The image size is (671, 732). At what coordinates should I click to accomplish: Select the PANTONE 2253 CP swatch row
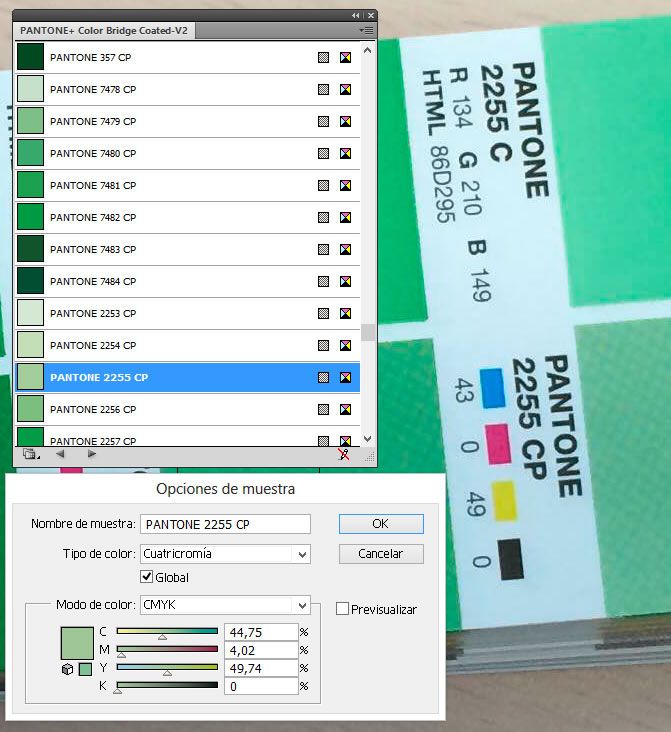(x=188, y=313)
